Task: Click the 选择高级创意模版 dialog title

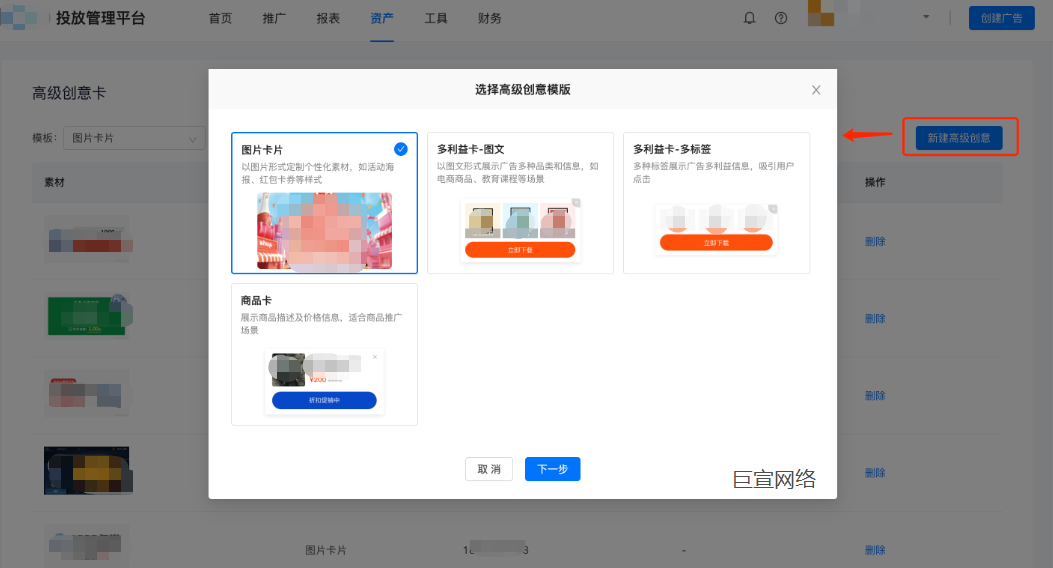Action: (x=522, y=89)
